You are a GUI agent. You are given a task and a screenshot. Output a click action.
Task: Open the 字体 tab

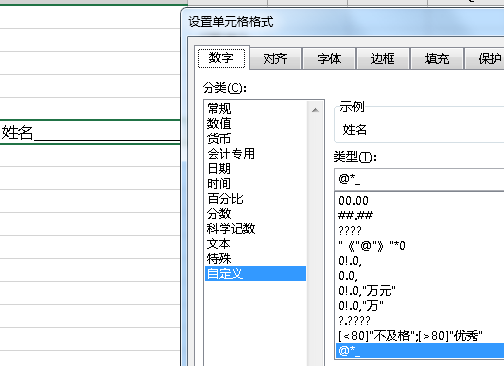(329, 59)
